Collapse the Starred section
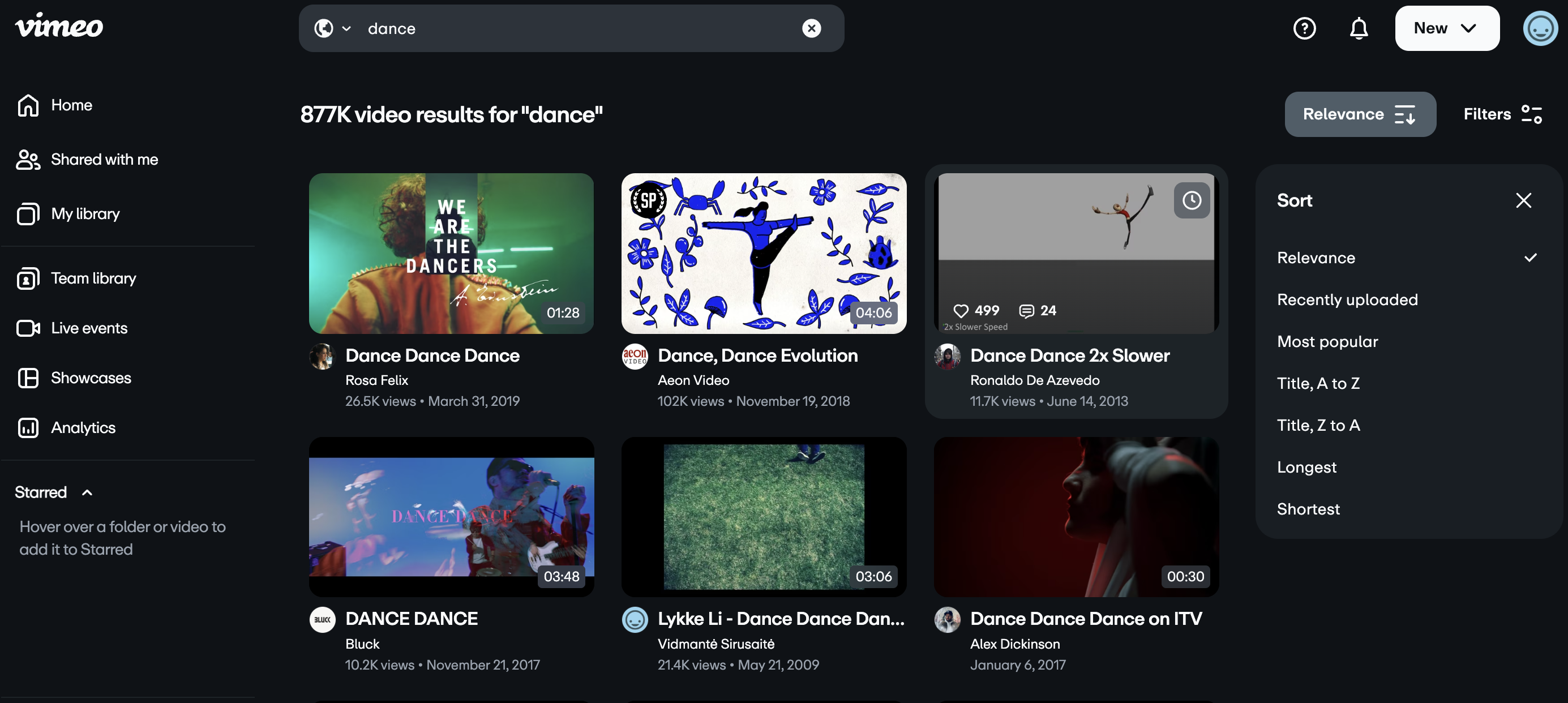This screenshot has height=703, width=1568. tap(87, 492)
